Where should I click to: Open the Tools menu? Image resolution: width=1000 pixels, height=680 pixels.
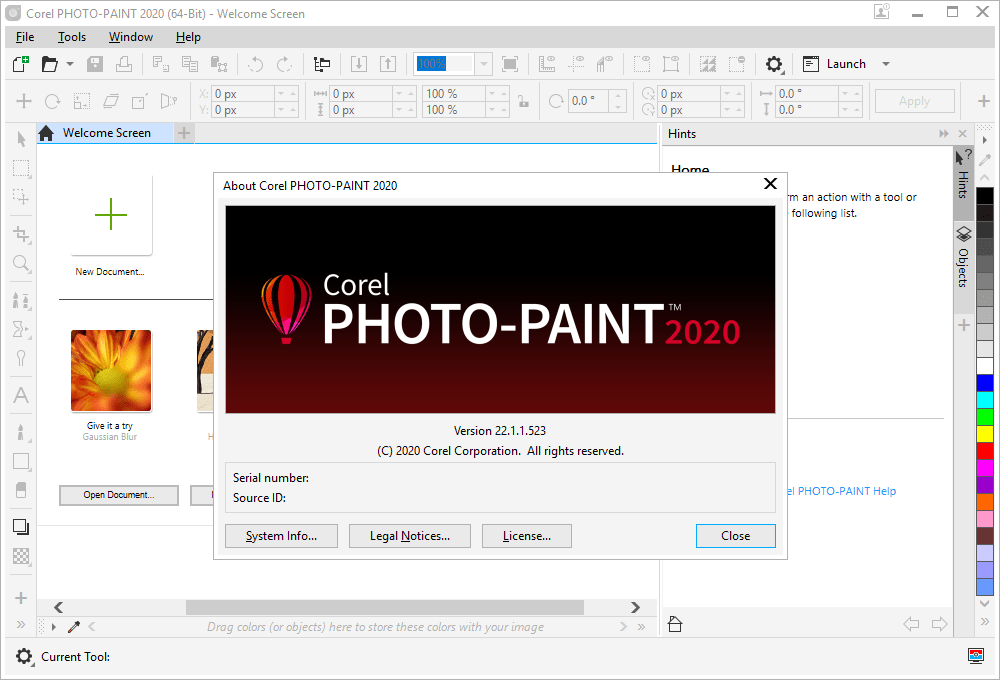[71, 37]
